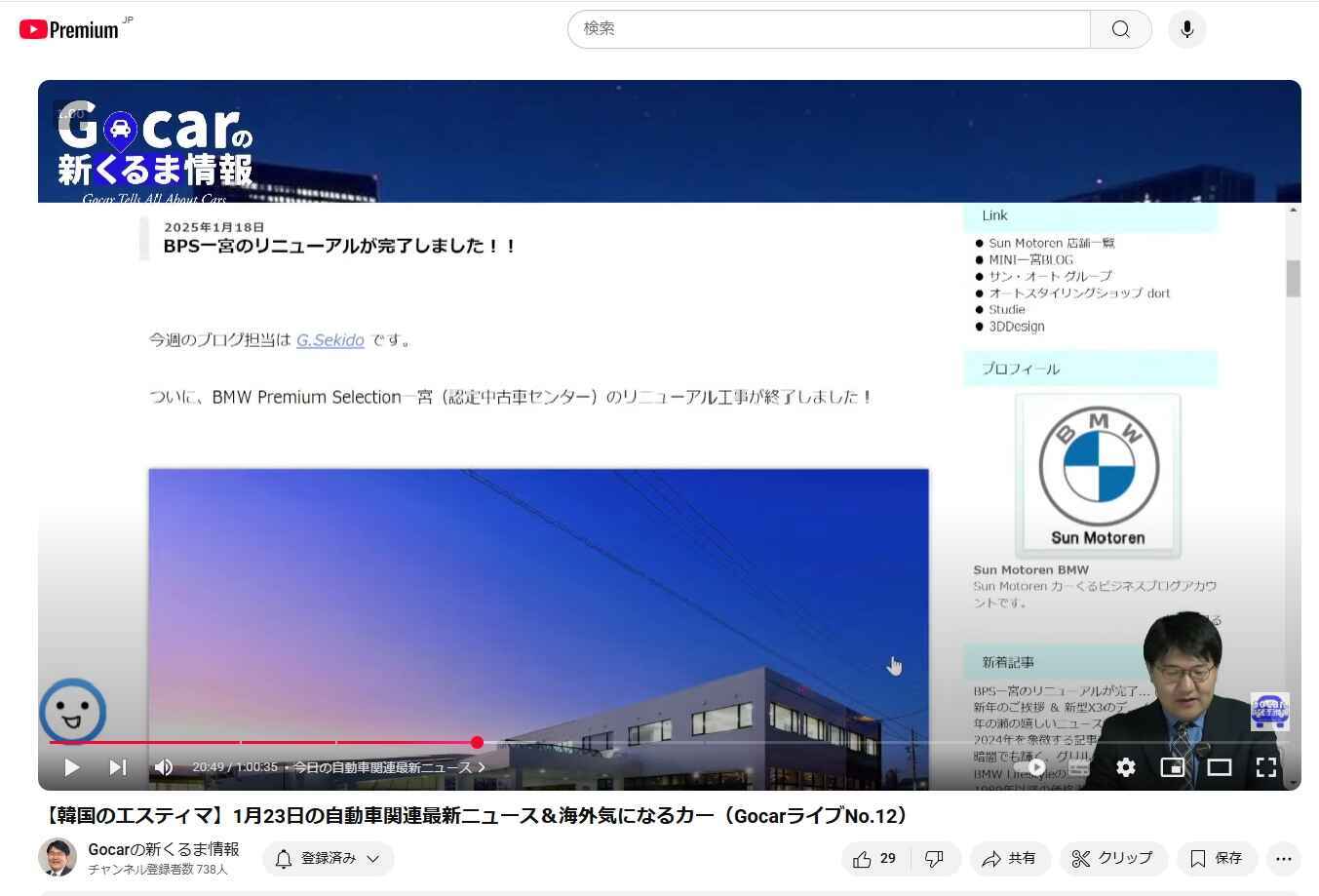Start voice search with microphone
Screen dimensions: 1319x896
1186,29
